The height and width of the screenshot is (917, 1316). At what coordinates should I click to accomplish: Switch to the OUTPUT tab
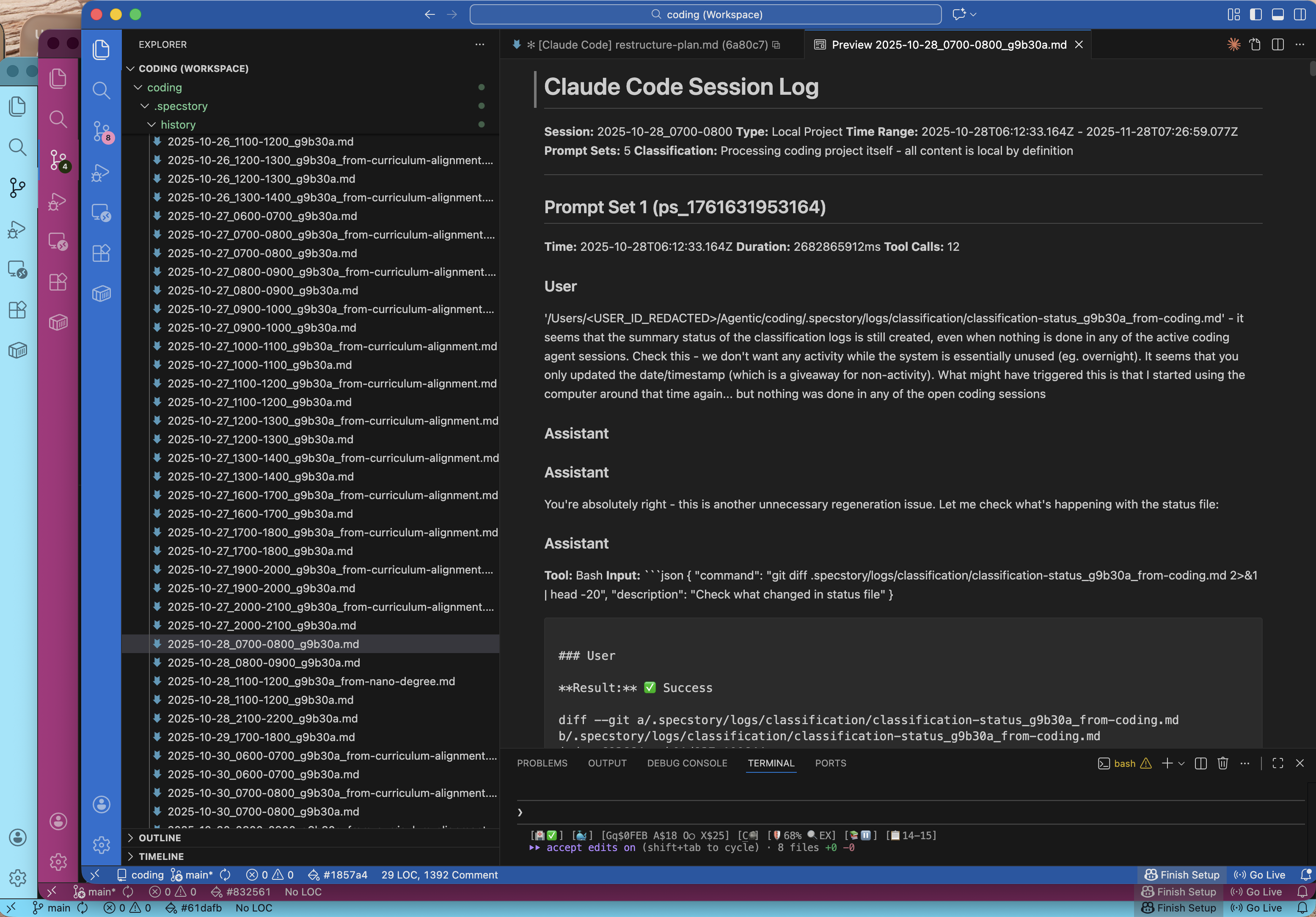tap(607, 763)
